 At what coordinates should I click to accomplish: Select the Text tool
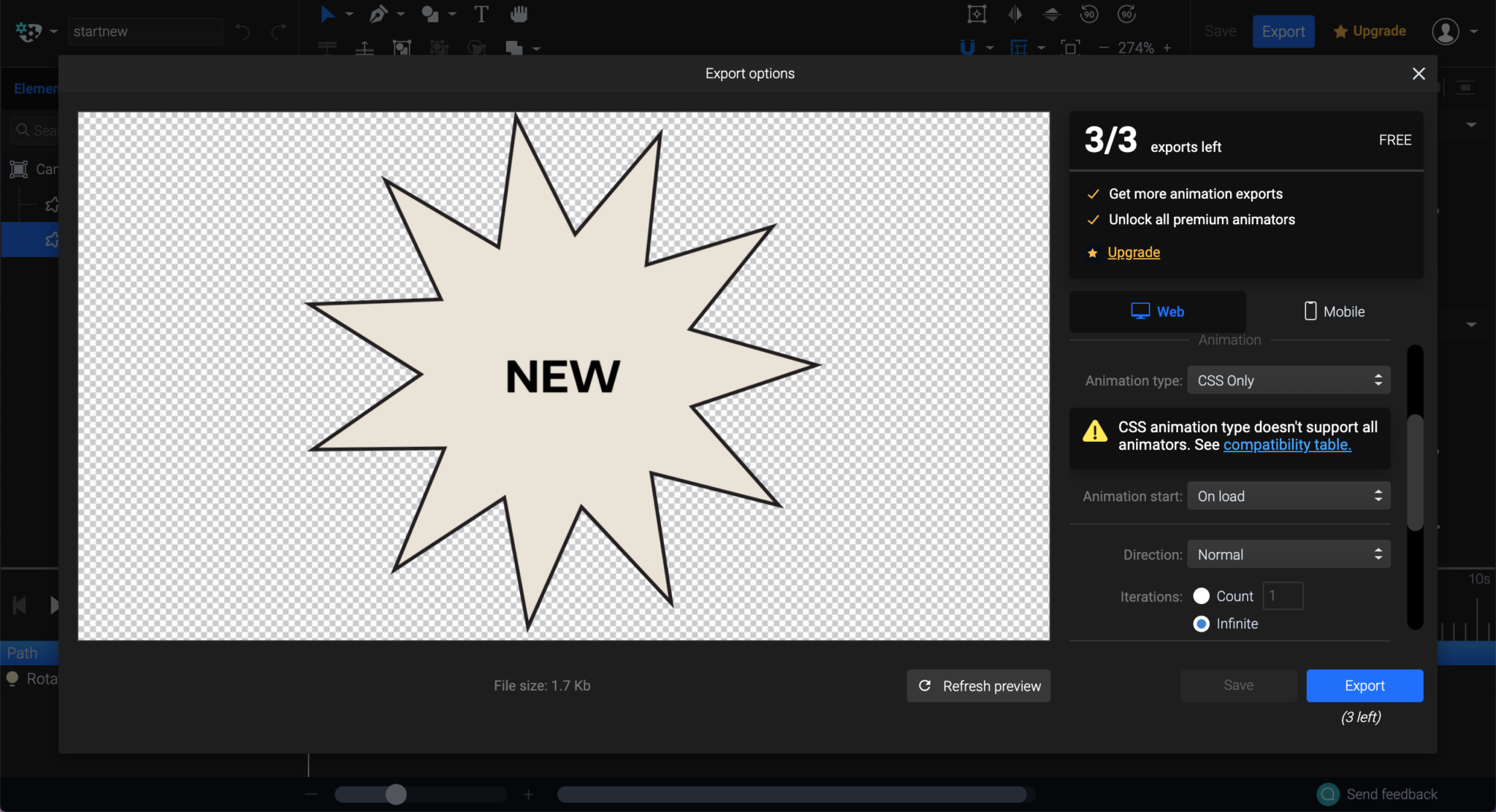(482, 14)
